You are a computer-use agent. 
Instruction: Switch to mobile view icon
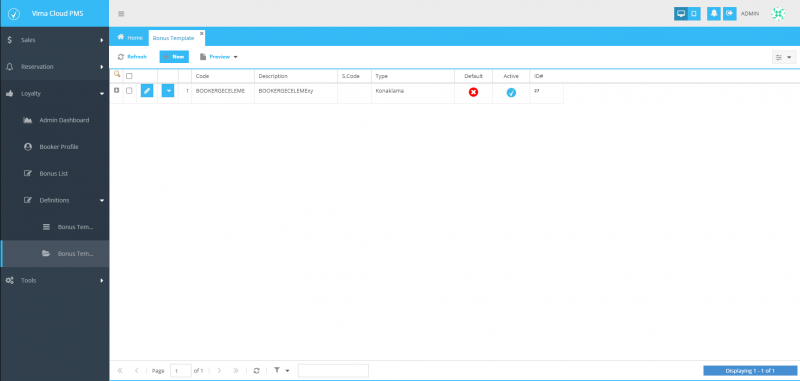pyautogui.click(x=694, y=14)
